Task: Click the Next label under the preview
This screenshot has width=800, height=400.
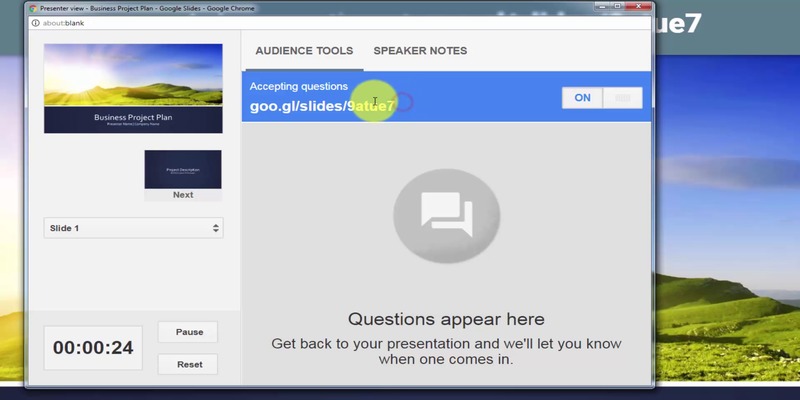Action: coord(182,195)
